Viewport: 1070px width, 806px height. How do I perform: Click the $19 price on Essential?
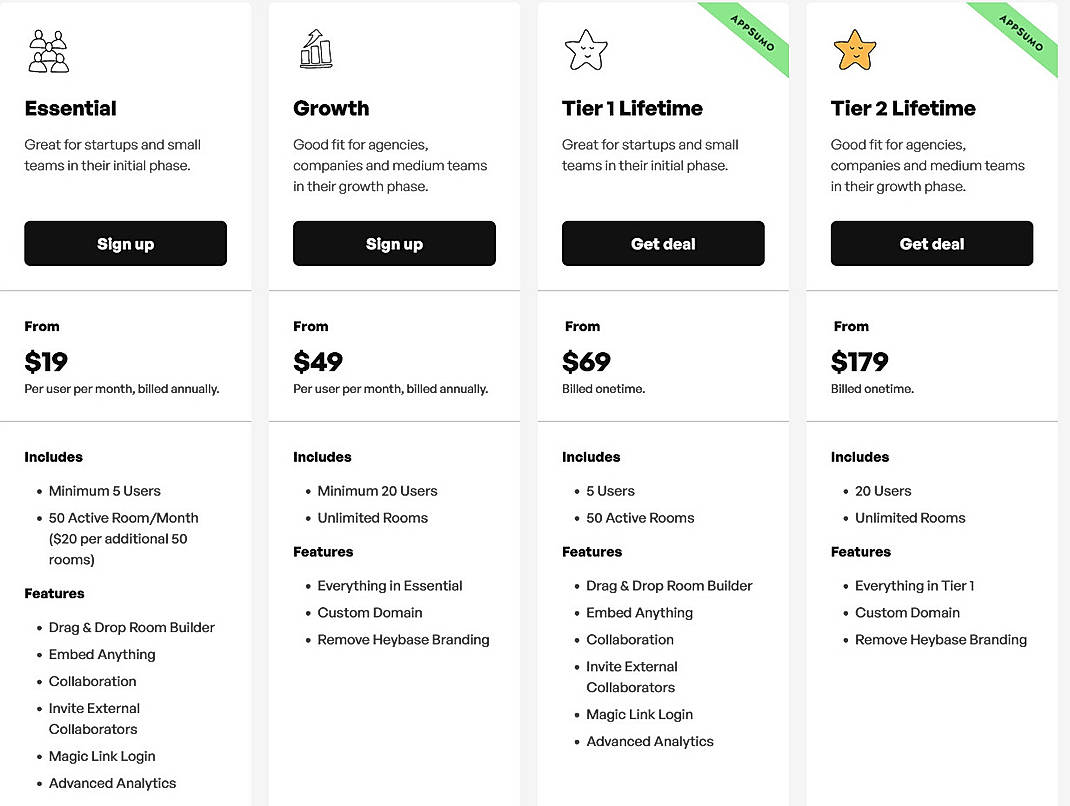coord(46,362)
